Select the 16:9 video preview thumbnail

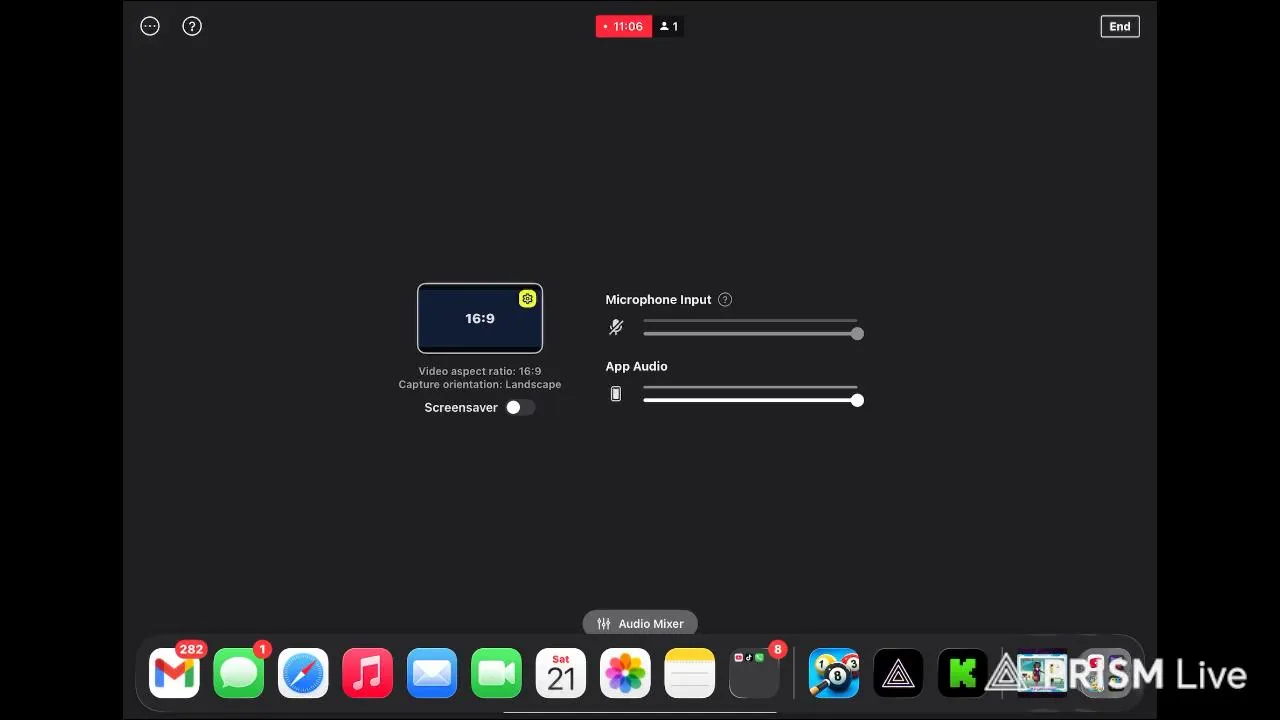click(480, 318)
